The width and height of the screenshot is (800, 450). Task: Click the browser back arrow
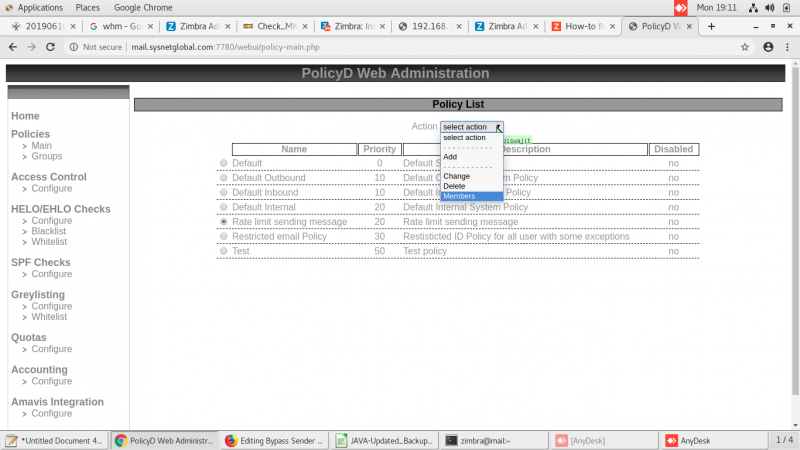[13, 47]
